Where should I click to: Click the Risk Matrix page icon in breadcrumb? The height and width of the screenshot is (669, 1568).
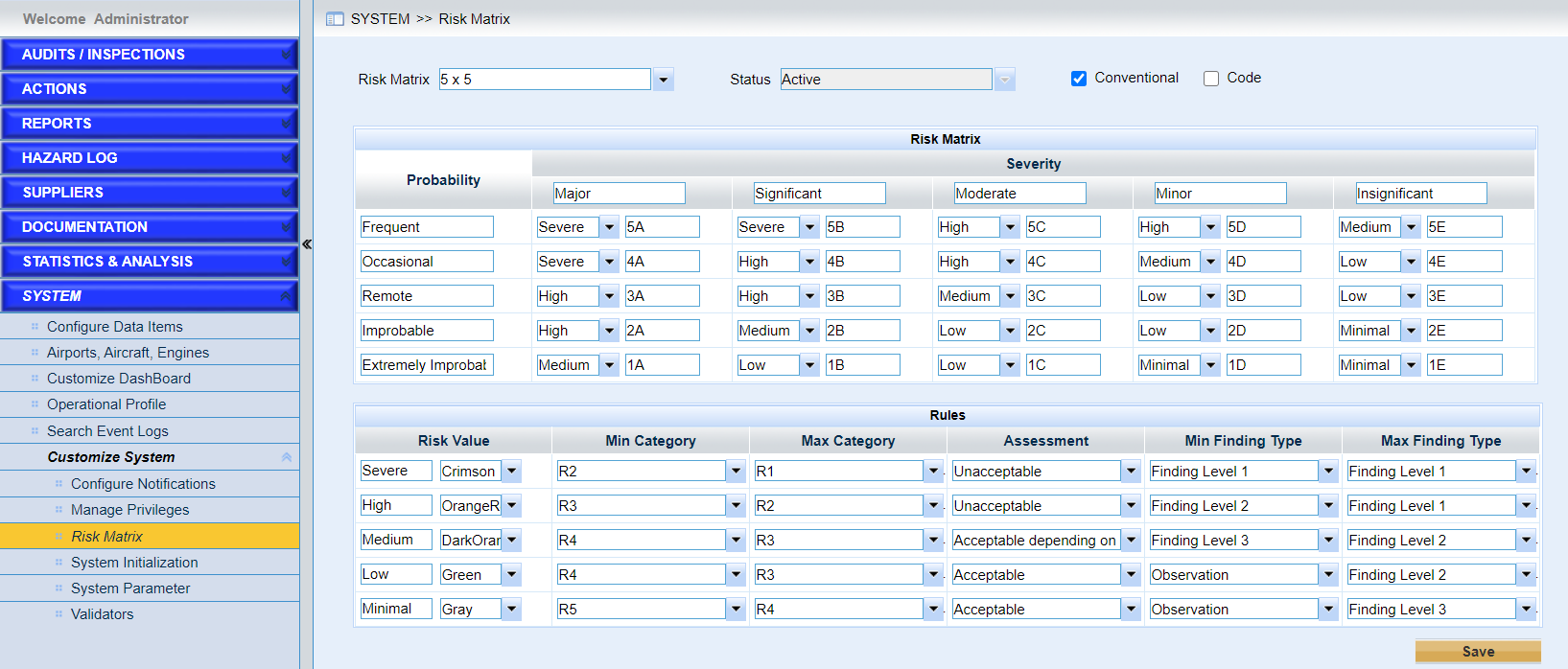click(335, 19)
